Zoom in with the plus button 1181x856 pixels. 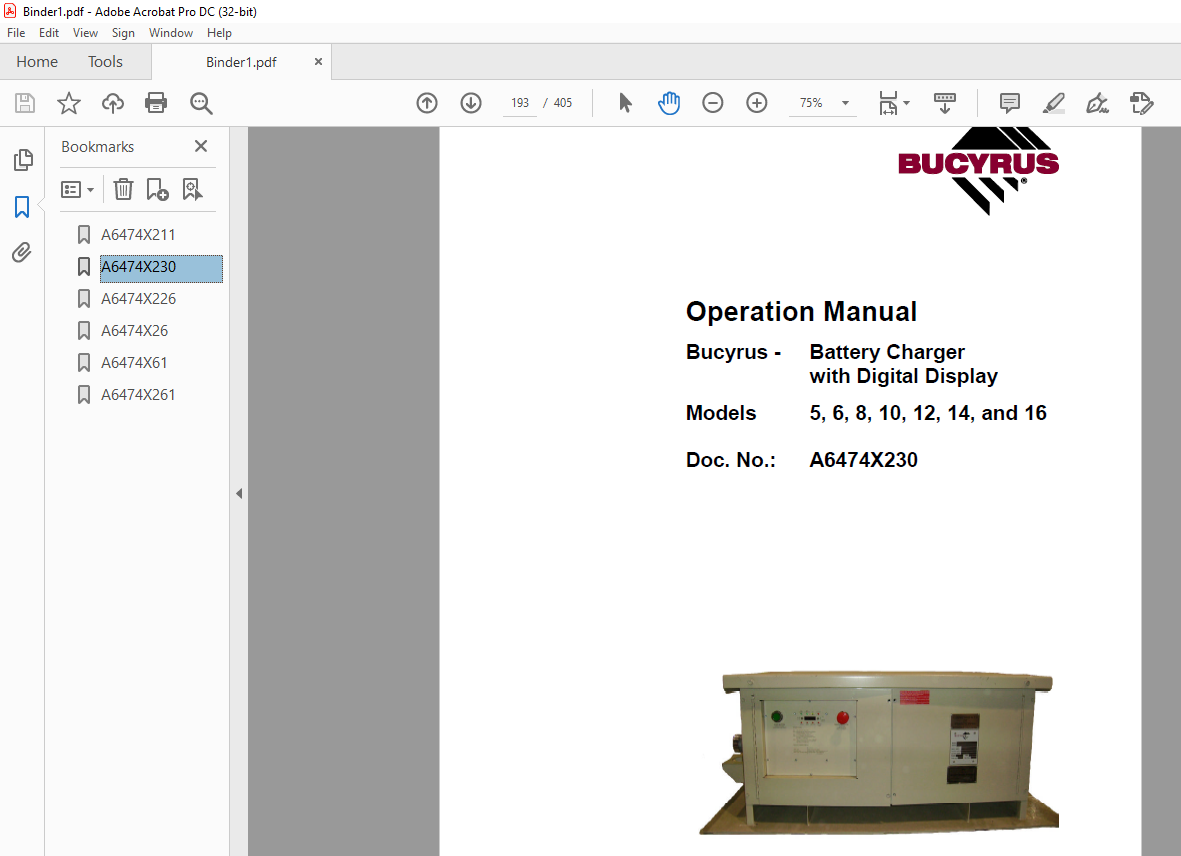pos(756,103)
